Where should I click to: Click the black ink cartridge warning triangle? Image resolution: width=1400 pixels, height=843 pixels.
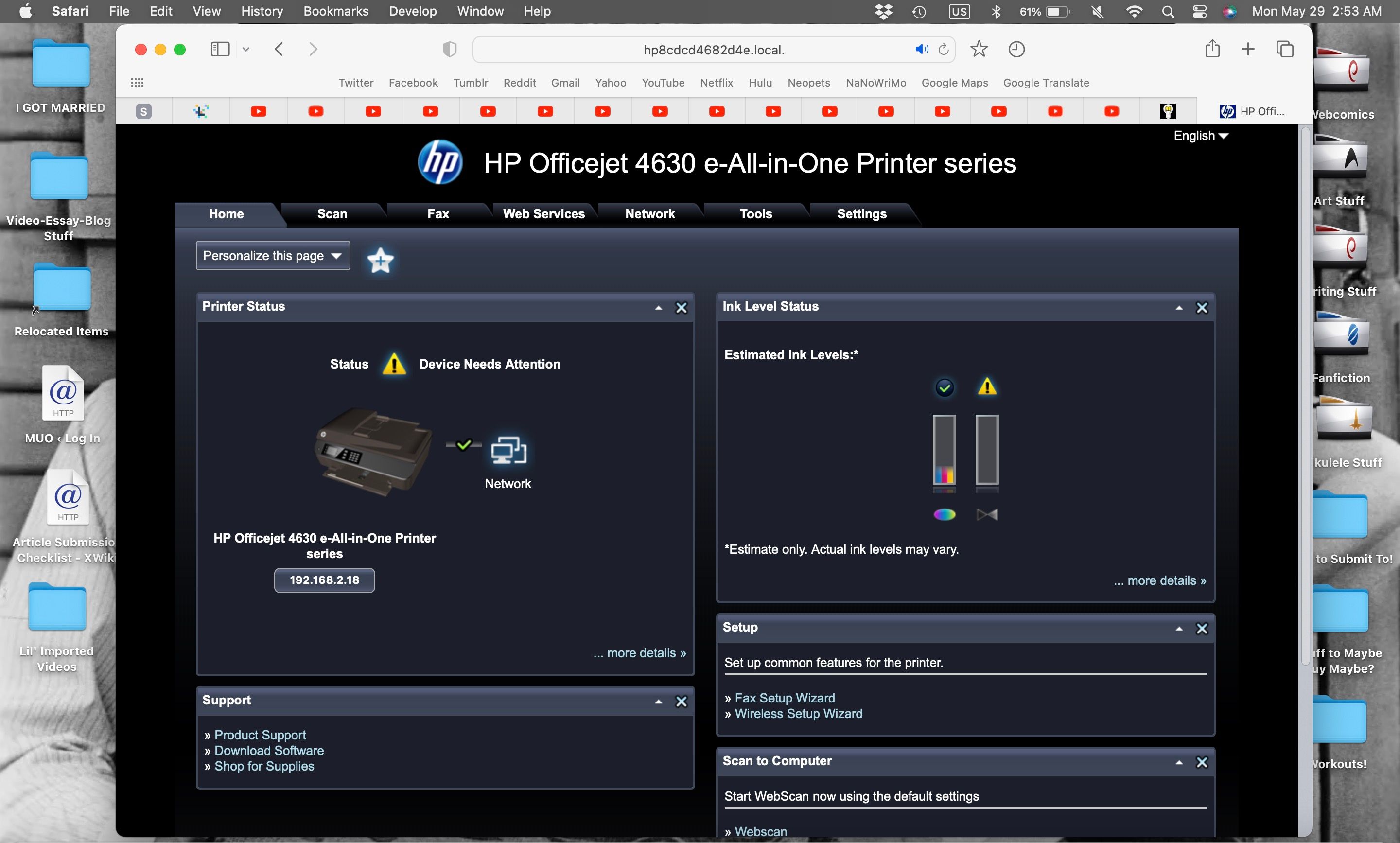[x=987, y=387]
